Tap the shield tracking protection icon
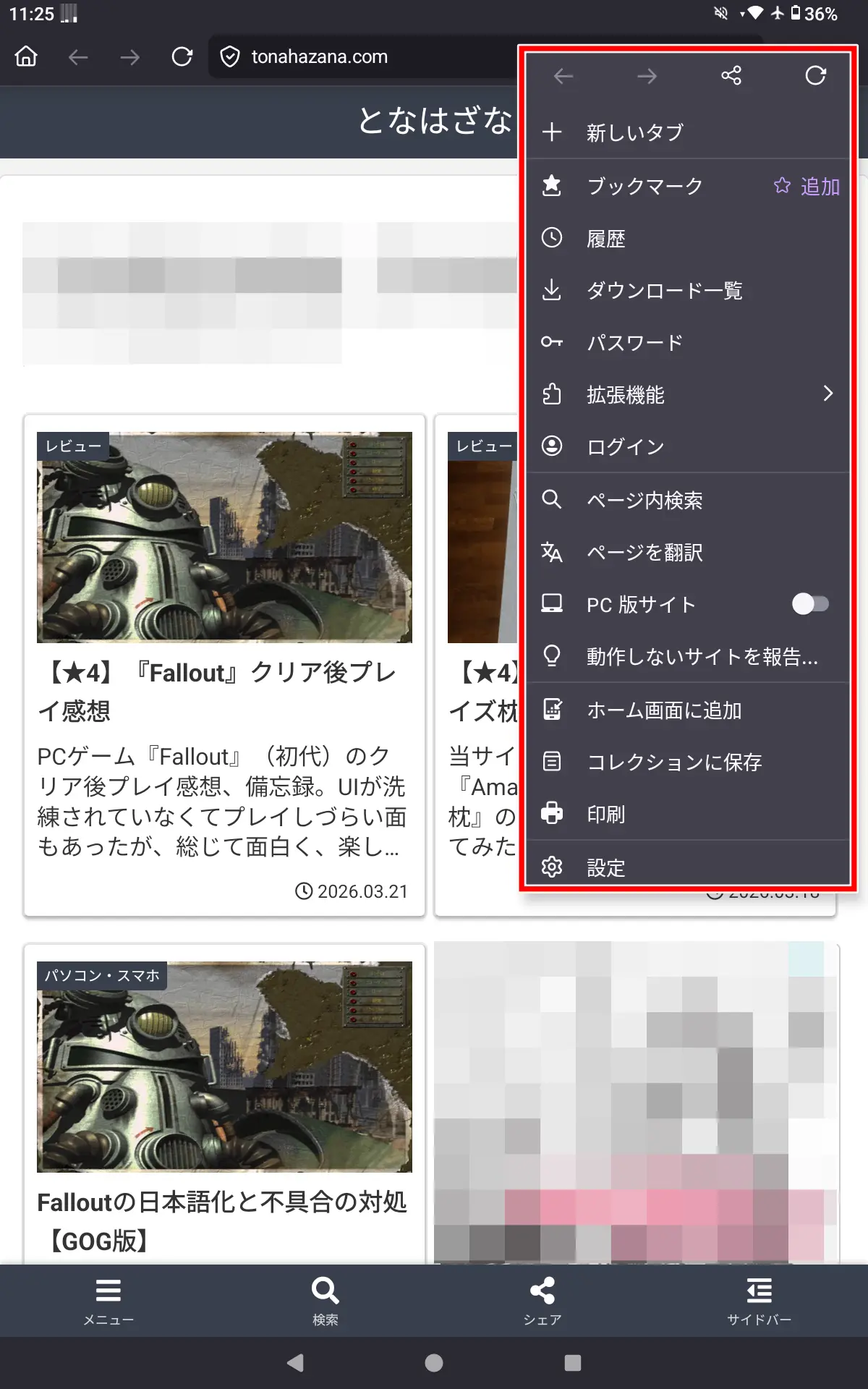Viewport: 868px width, 1389px height. 230,56
